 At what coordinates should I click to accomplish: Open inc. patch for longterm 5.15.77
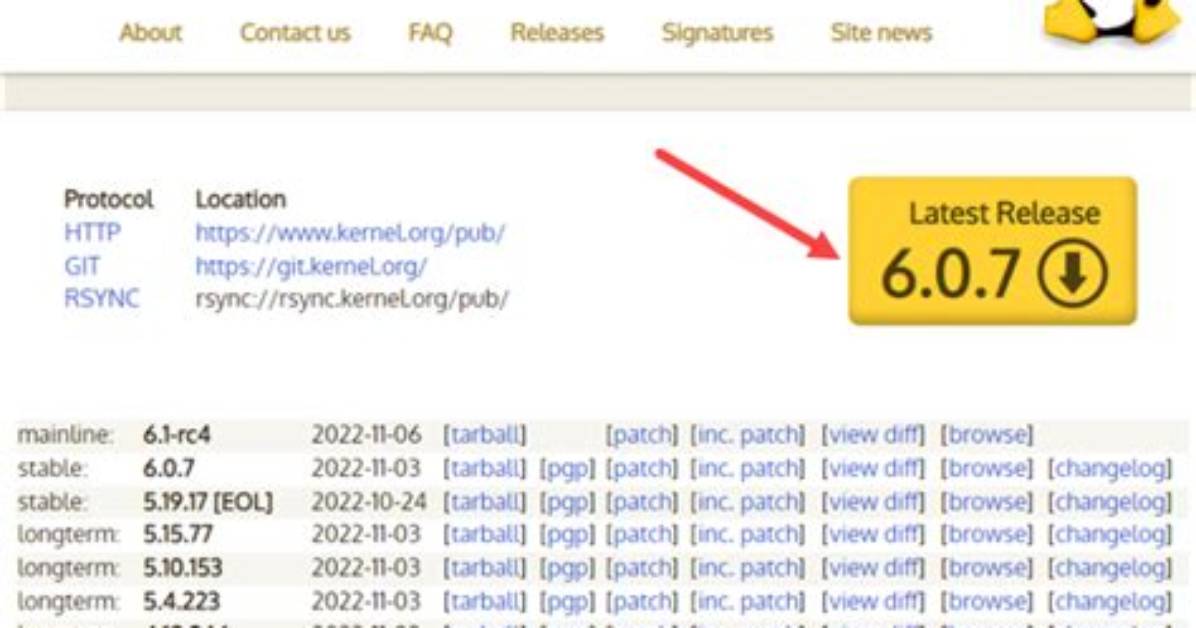748,534
